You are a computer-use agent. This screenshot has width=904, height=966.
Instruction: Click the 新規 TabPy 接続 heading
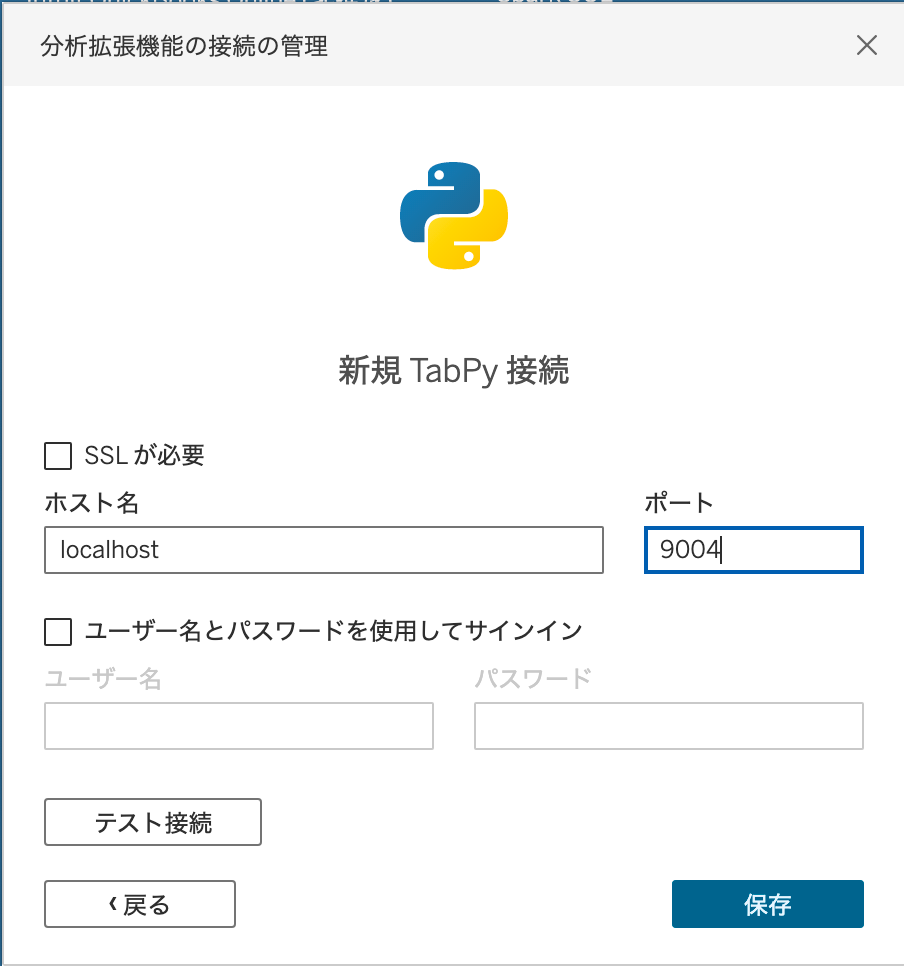pyautogui.click(x=454, y=371)
